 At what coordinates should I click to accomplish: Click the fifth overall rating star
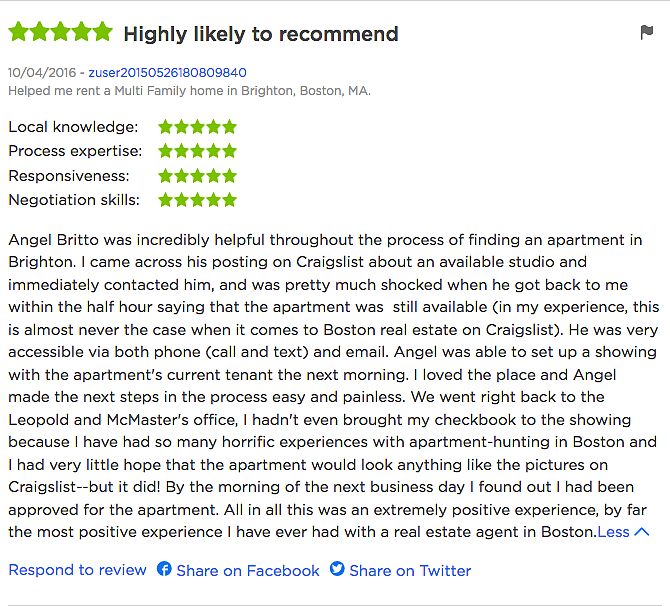click(103, 32)
